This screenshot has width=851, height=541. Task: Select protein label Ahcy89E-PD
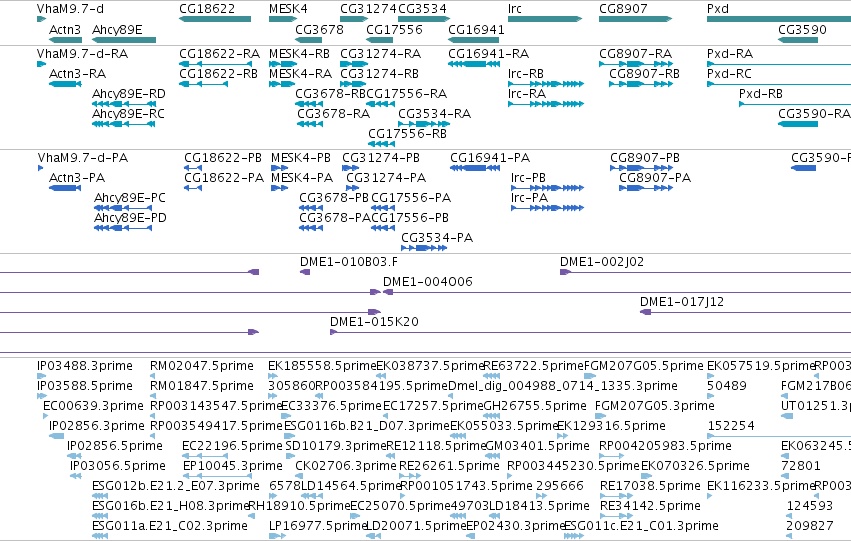130,218
